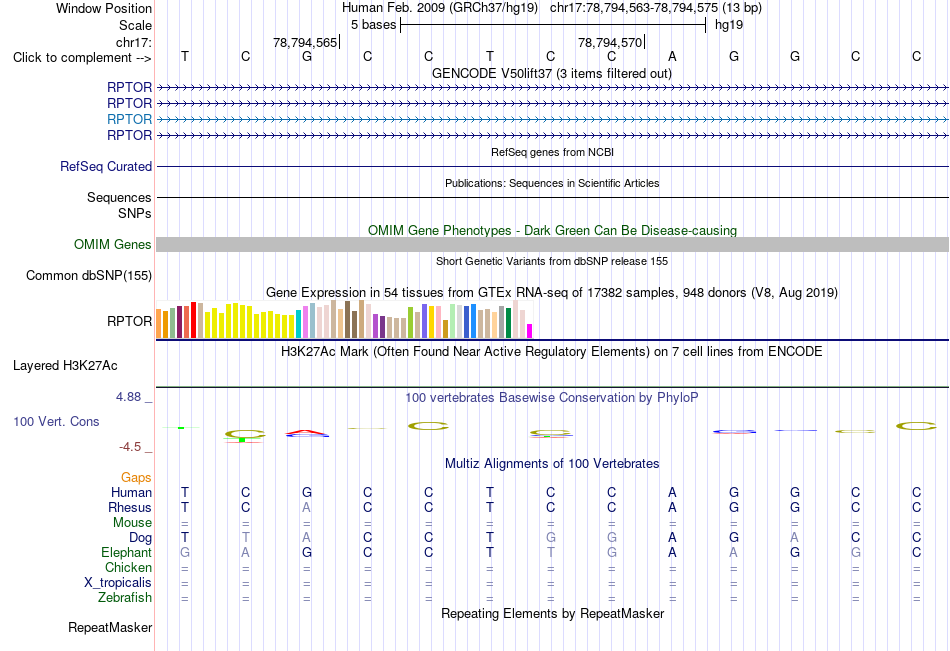Screen dimensions: 950x651
Task: Open 'RefSeq genes from NCBI' title
Action: click(553, 152)
